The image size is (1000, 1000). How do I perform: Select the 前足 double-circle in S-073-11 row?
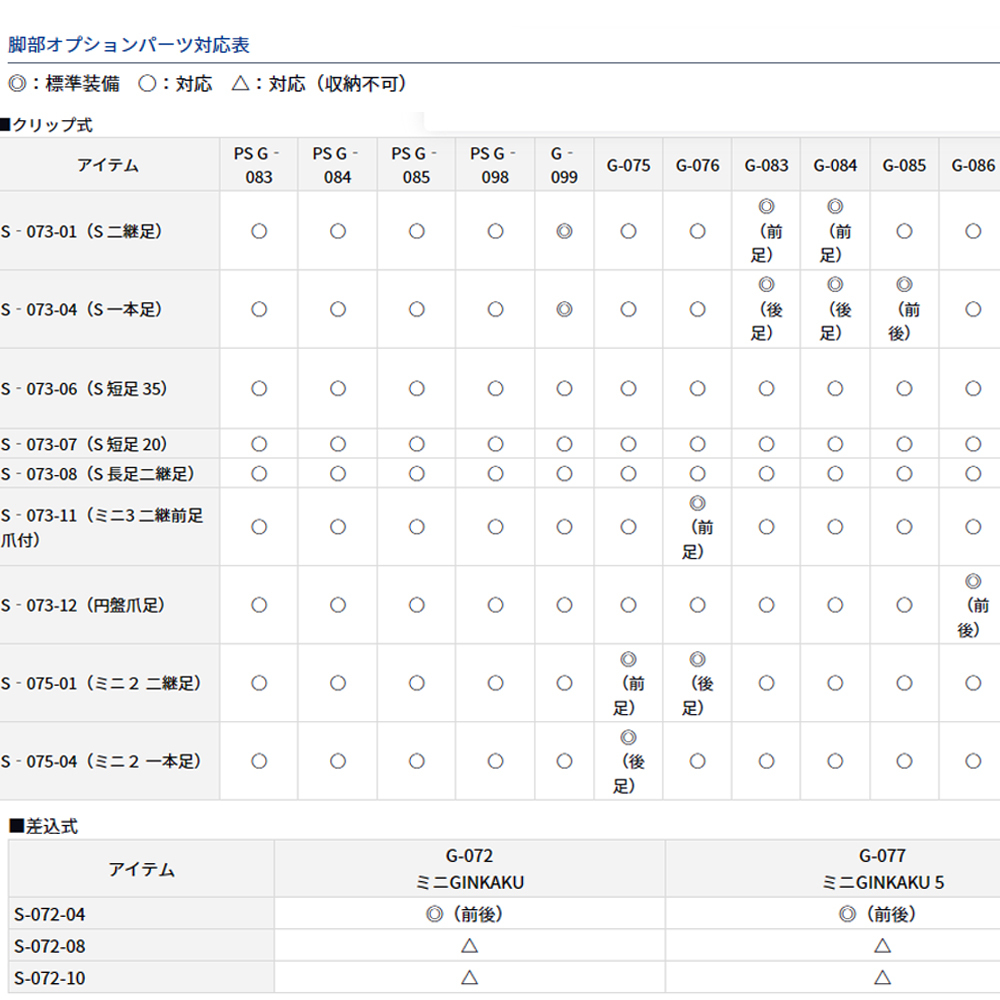click(x=697, y=503)
